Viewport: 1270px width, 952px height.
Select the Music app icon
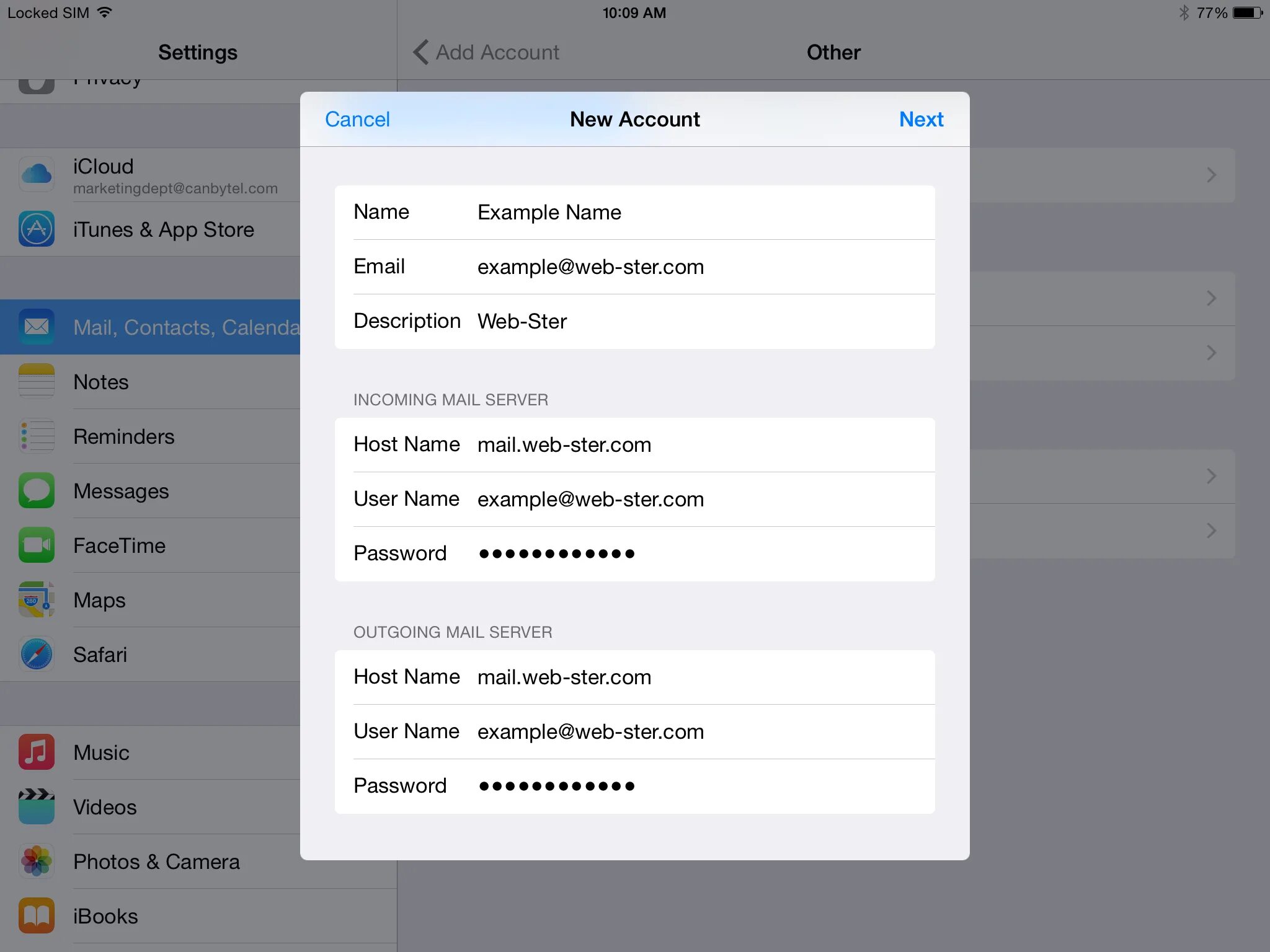[x=37, y=752]
